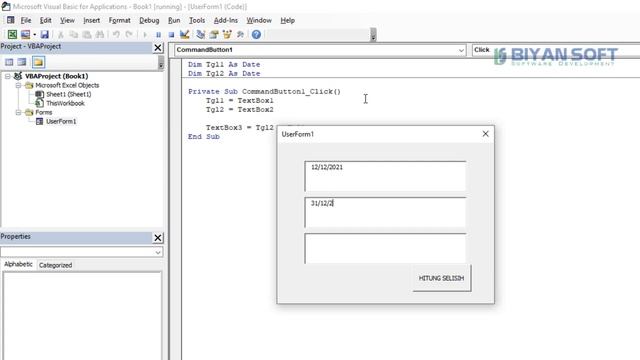This screenshot has height=360, width=640.
Task: Switch to the Categorized tab
Action: (56, 265)
